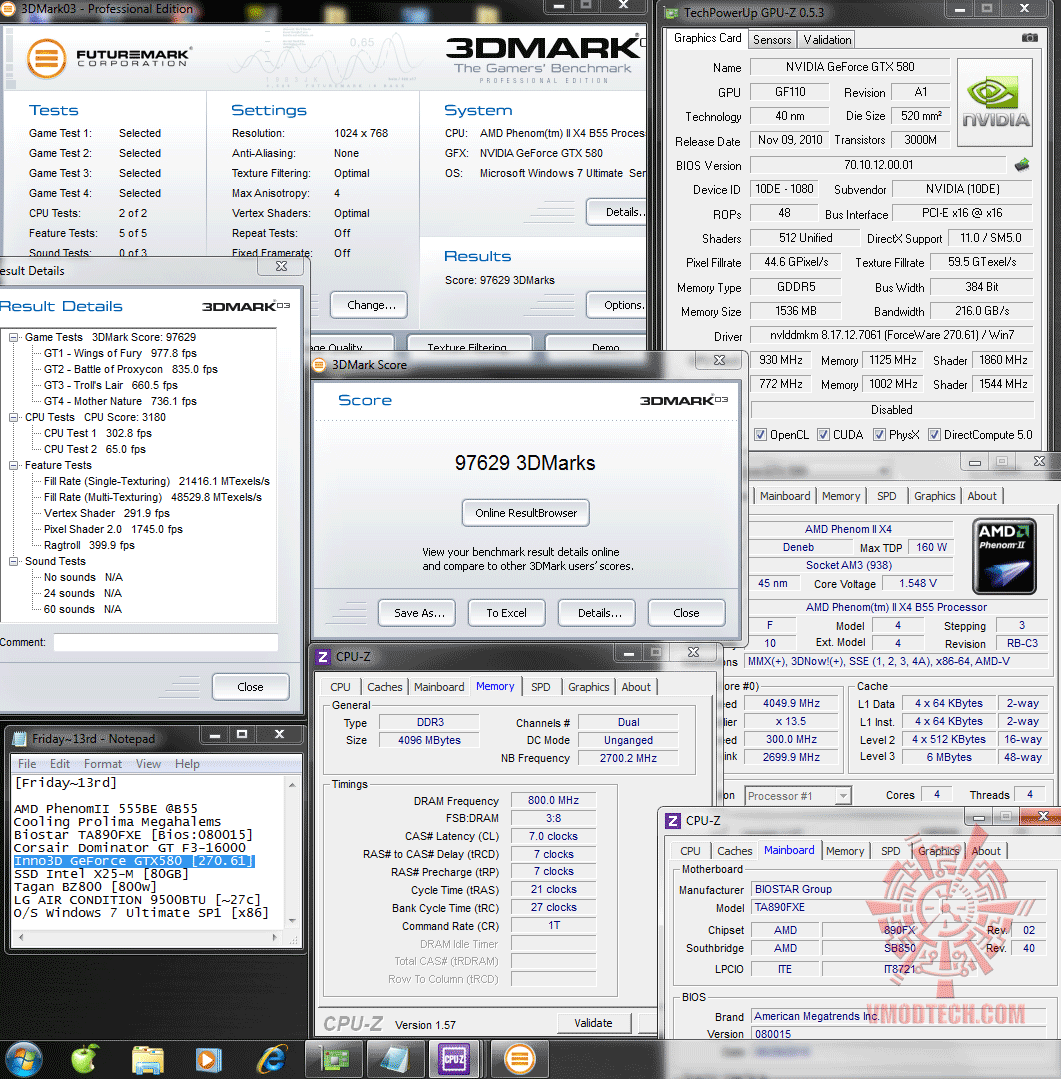Click the 3DMark Score window title icon
Viewport: 1061px width, 1079px height.
pyautogui.click(x=319, y=365)
